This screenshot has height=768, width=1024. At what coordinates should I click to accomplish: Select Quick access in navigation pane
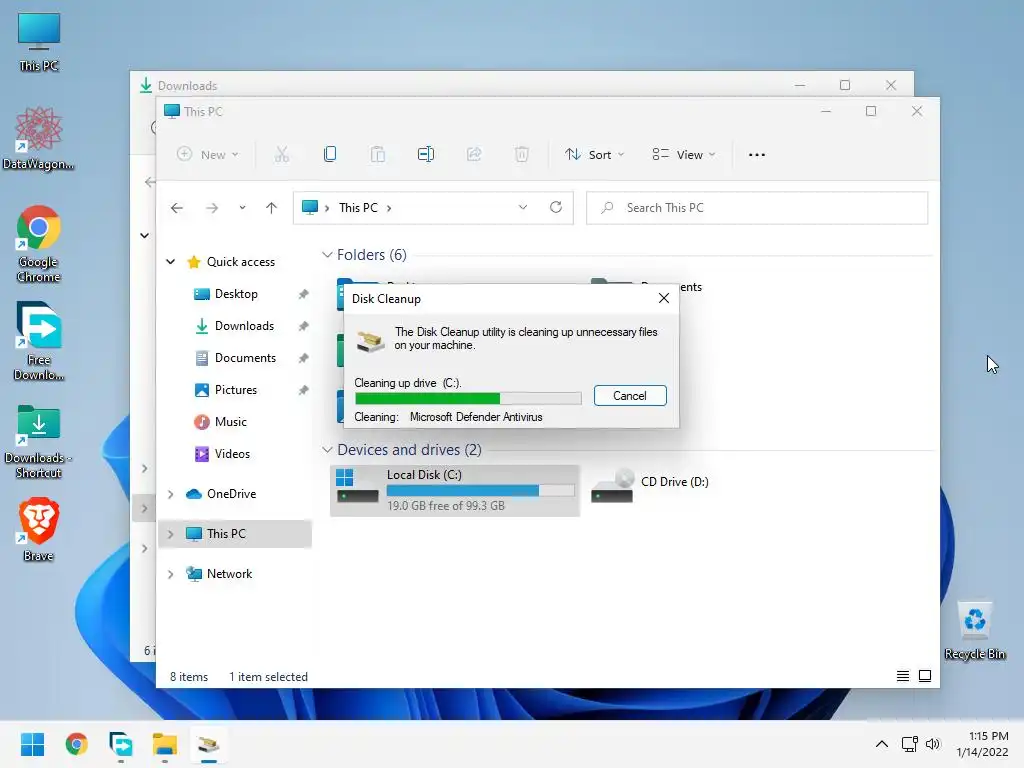[x=241, y=262]
